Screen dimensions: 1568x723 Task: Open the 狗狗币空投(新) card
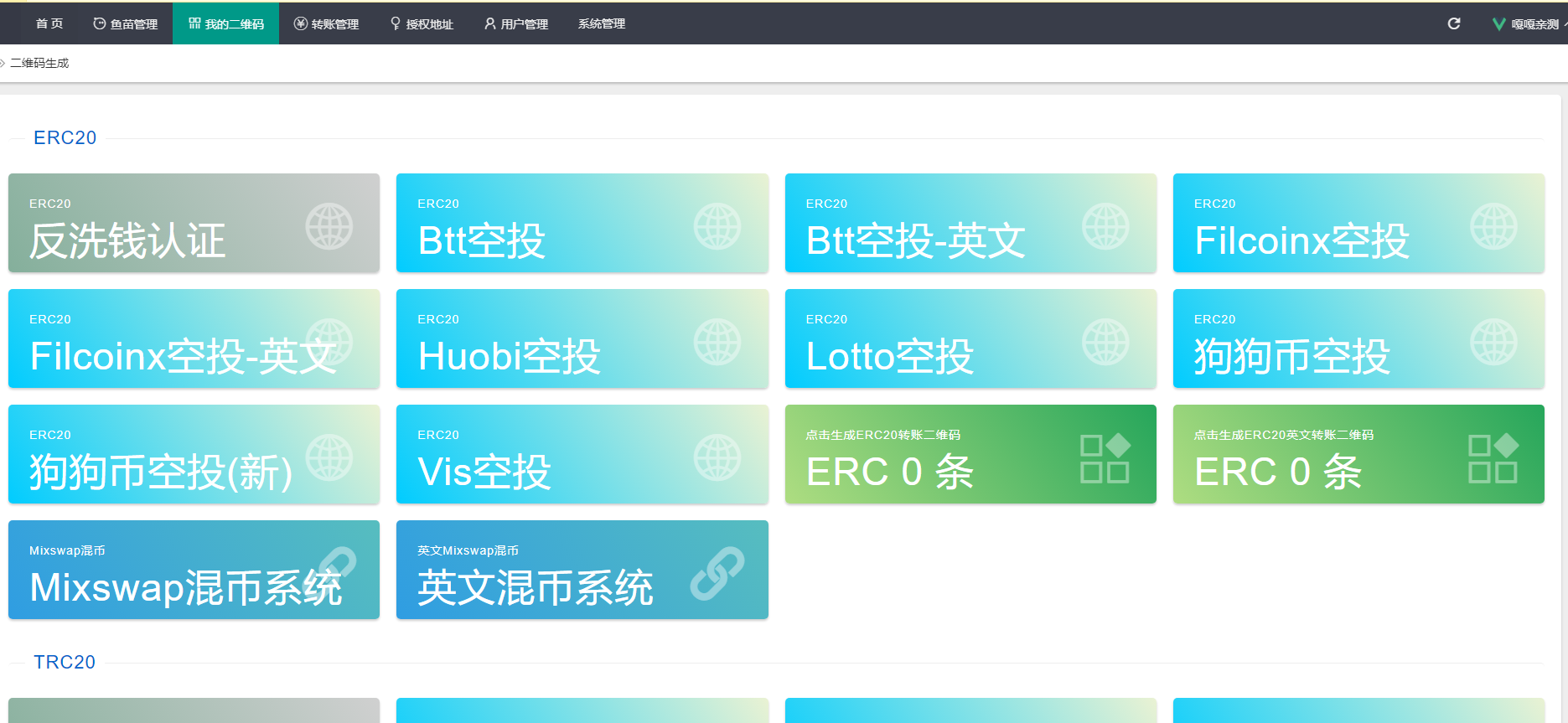[194, 454]
